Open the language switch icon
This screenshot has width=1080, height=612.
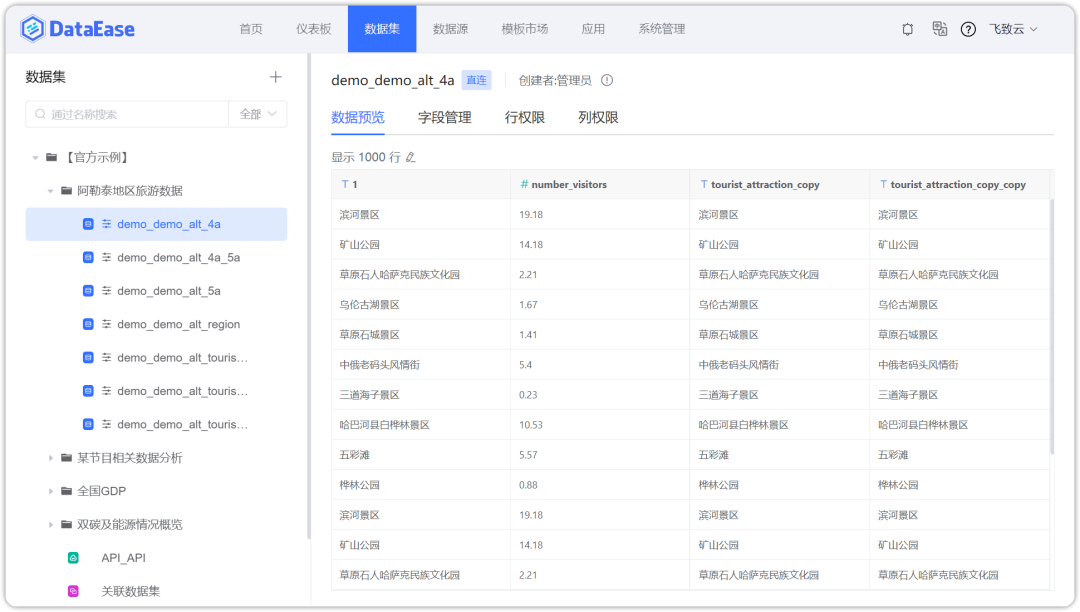[x=939, y=29]
